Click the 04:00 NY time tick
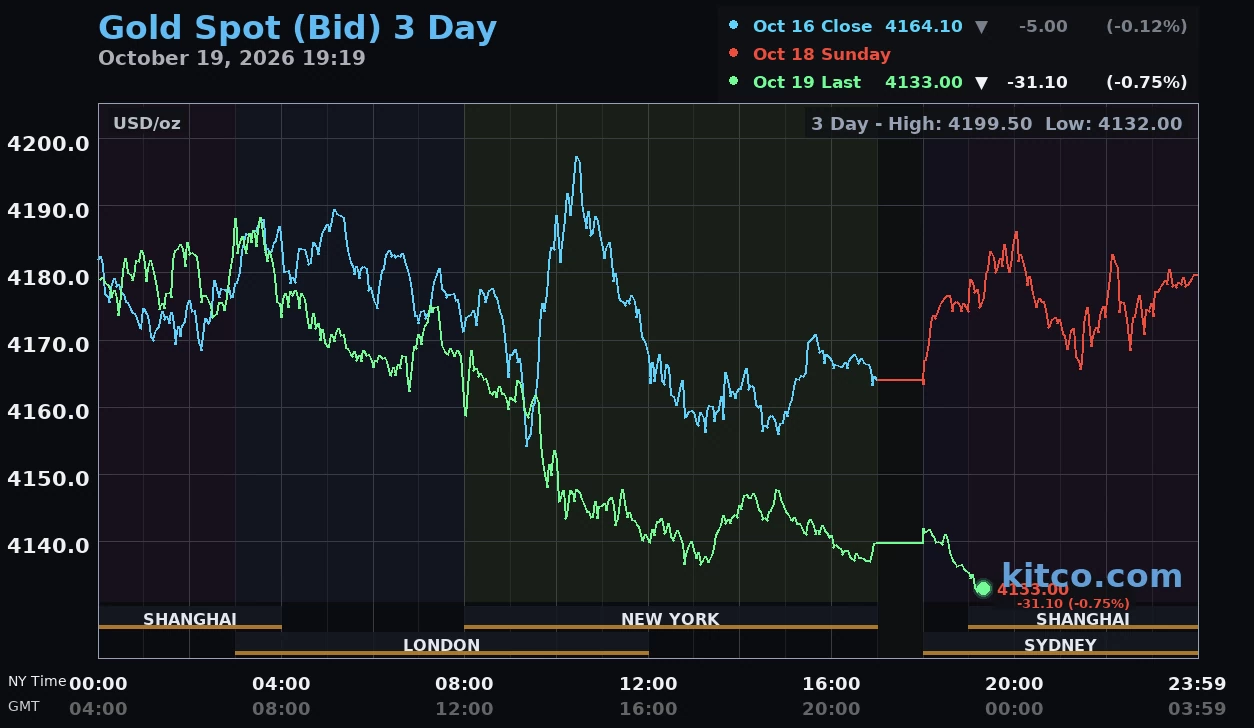 (x=281, y=684)
